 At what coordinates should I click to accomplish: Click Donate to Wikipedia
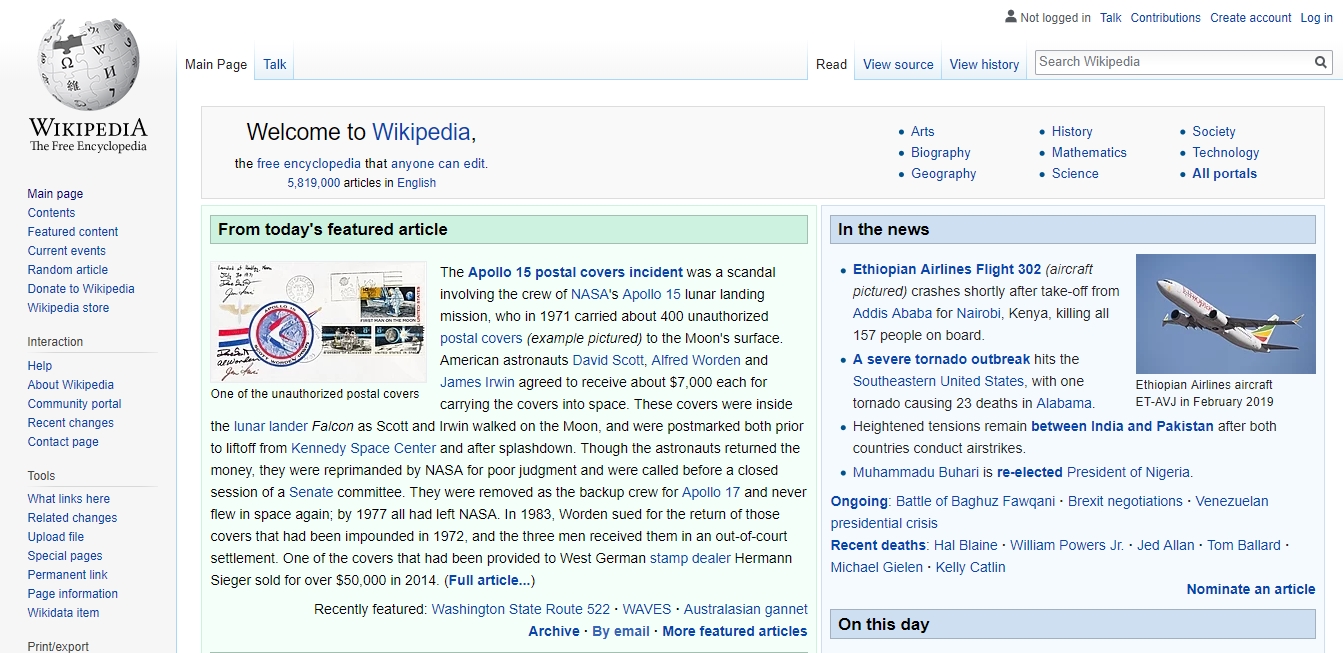(x=81, y=289)
